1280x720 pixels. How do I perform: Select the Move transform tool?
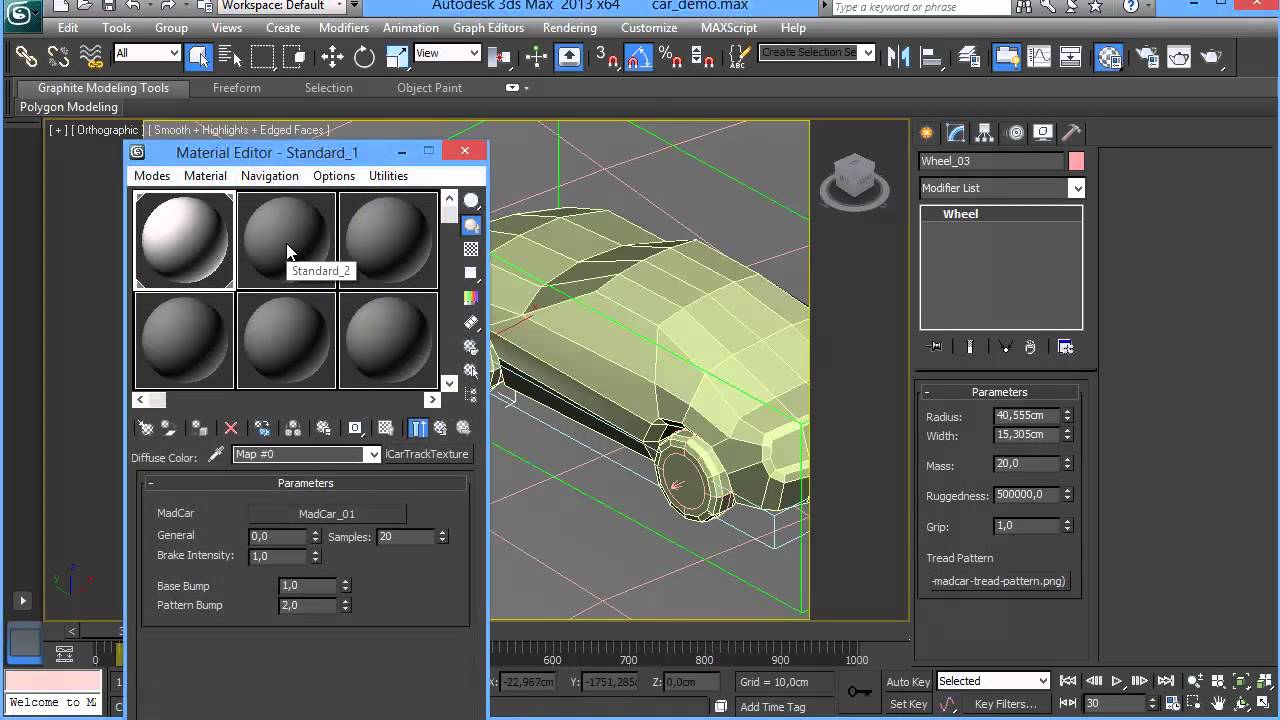(332, 57)
